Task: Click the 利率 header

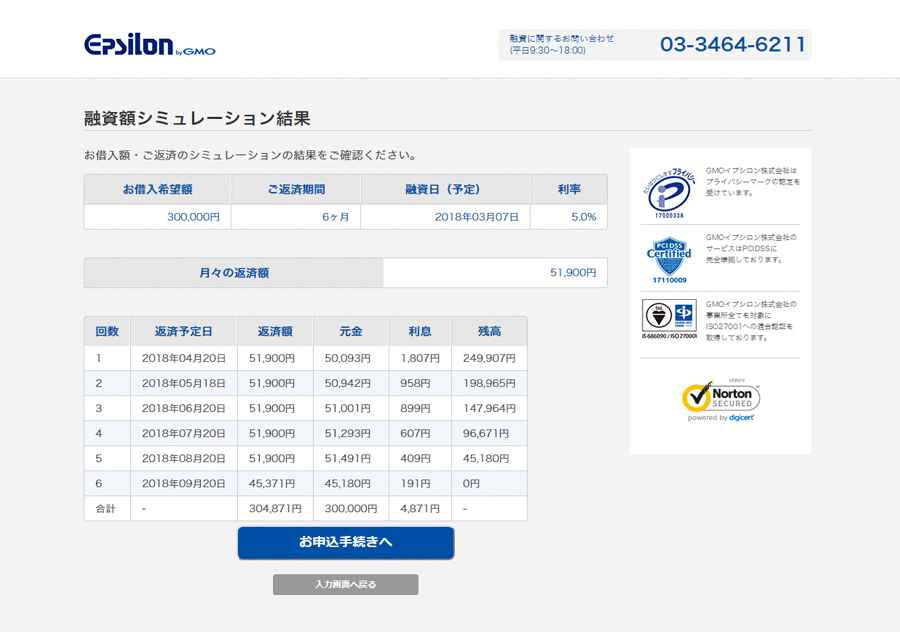Action: 569,189
